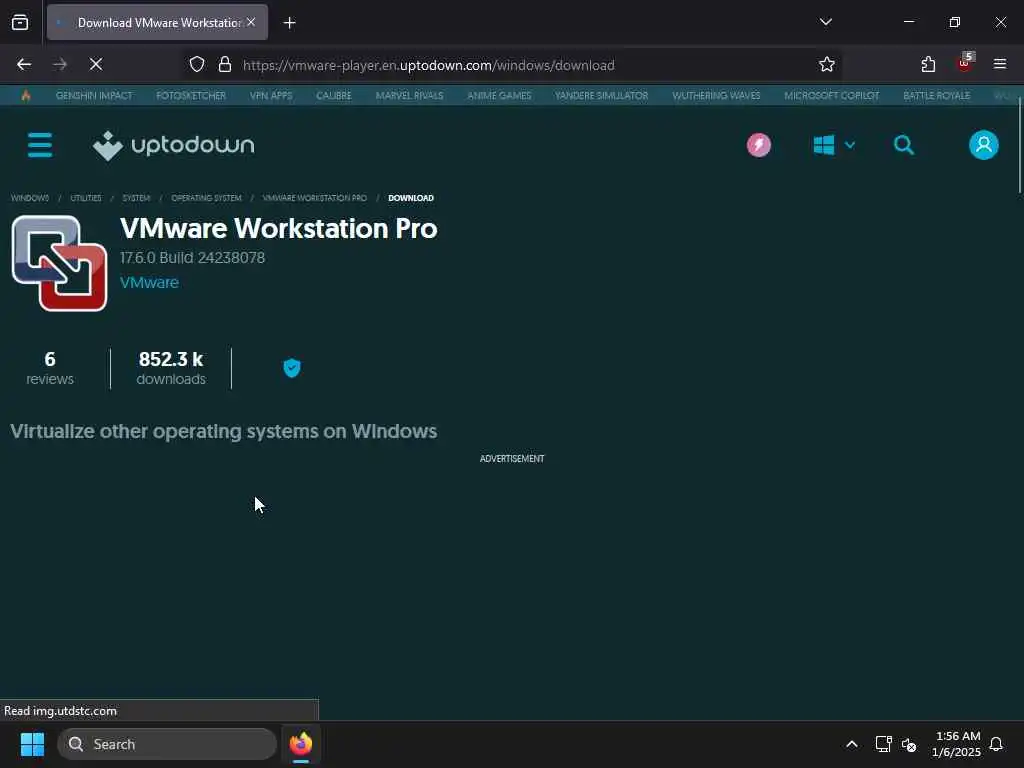Click the taskbar Search box
The height and width of the screenshot is (768, 1024).
[x=167, y=744]
